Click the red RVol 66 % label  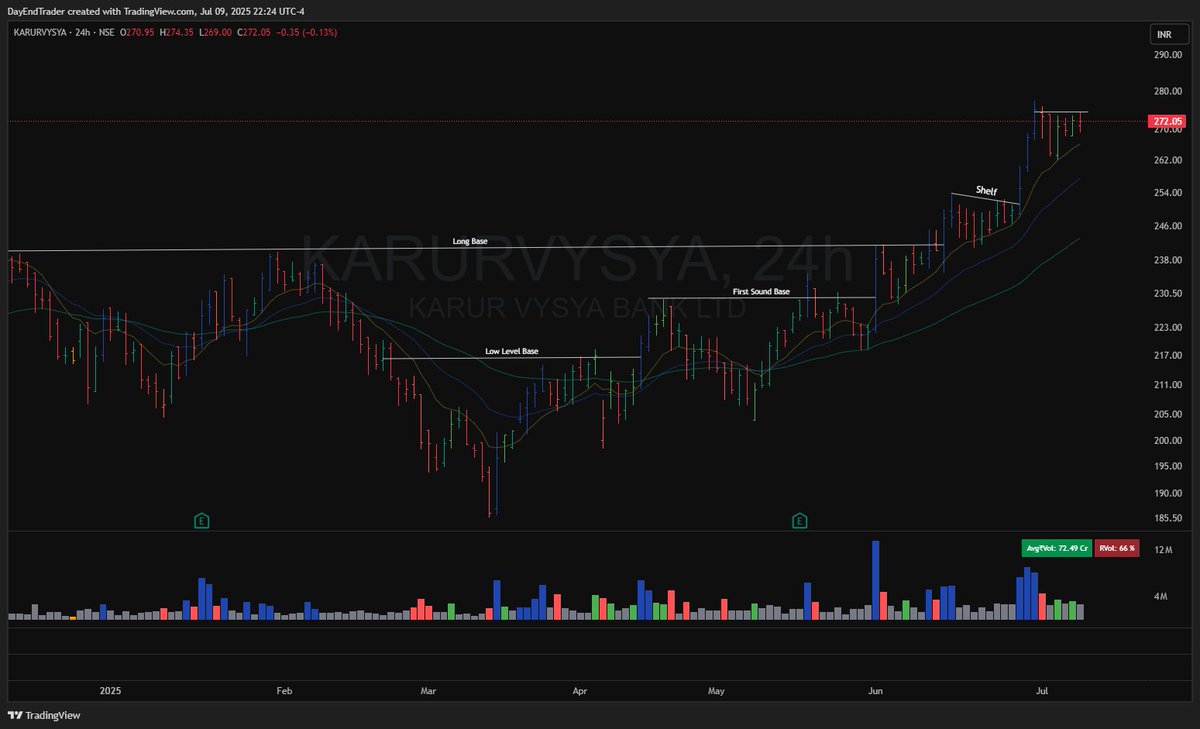[1119, 548]
